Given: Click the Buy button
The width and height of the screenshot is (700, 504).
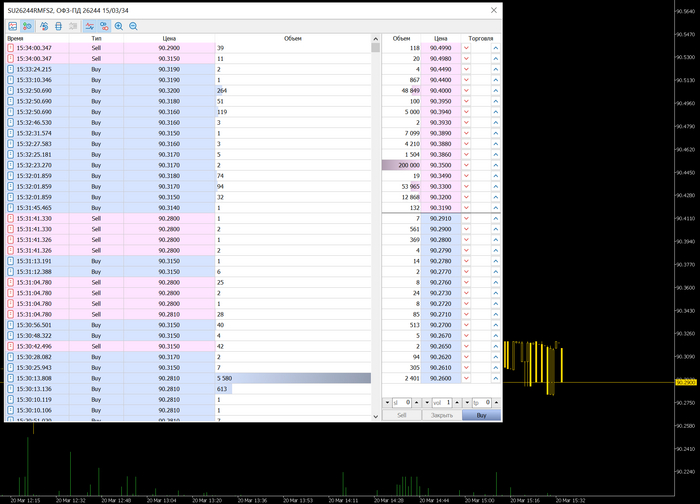Looking at the screenshot, I should pyautogui.click(x=481, y=415).
